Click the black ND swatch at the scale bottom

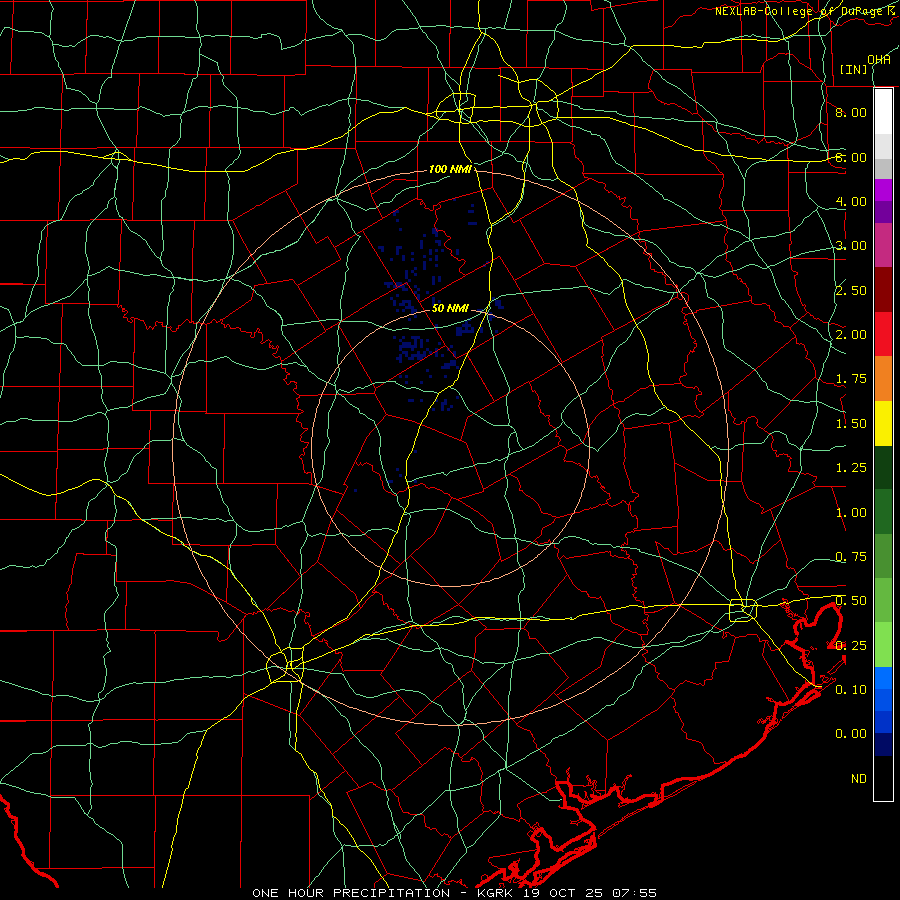(883, 778)
